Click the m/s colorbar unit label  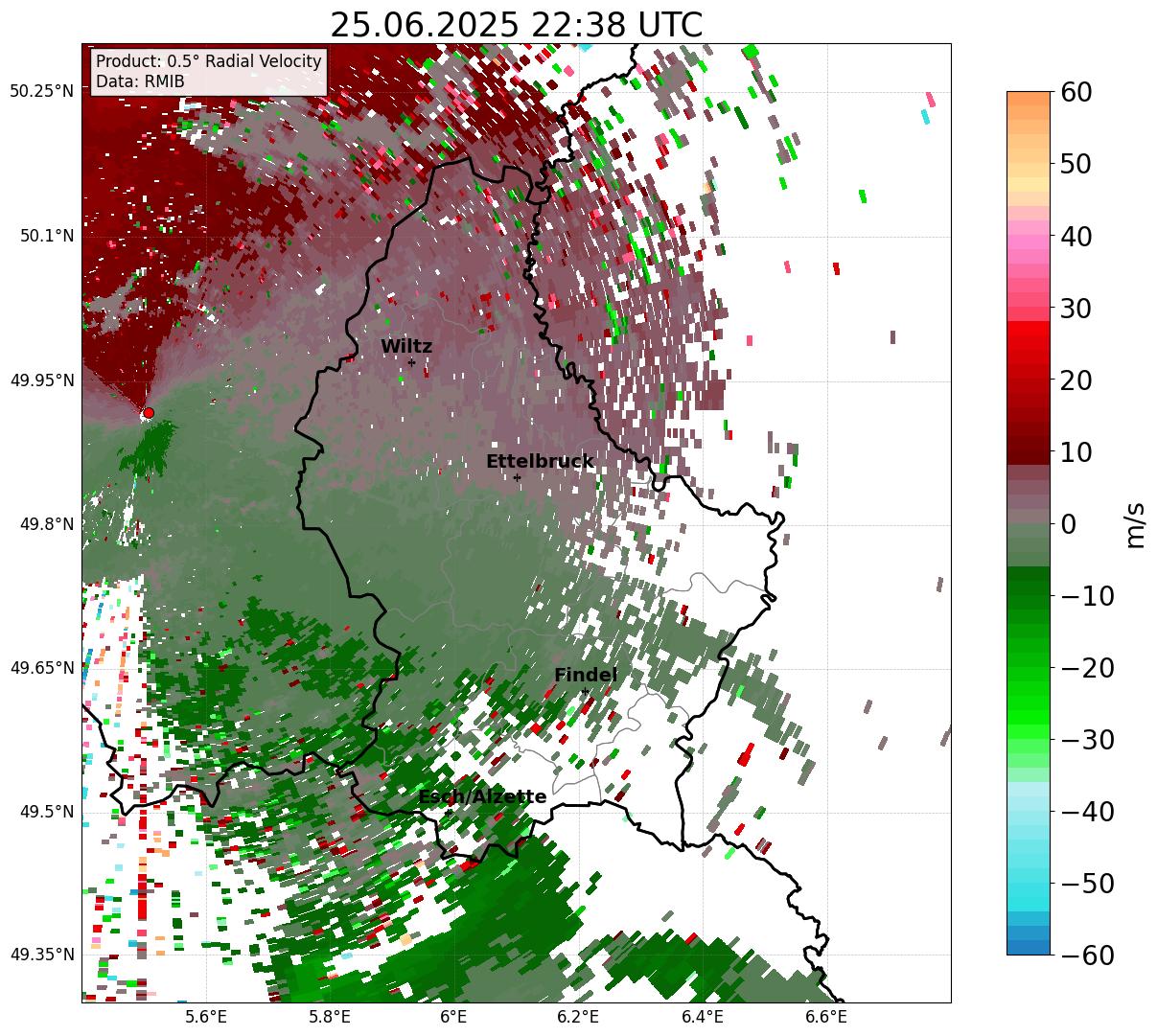click(x=1135, y=523)
